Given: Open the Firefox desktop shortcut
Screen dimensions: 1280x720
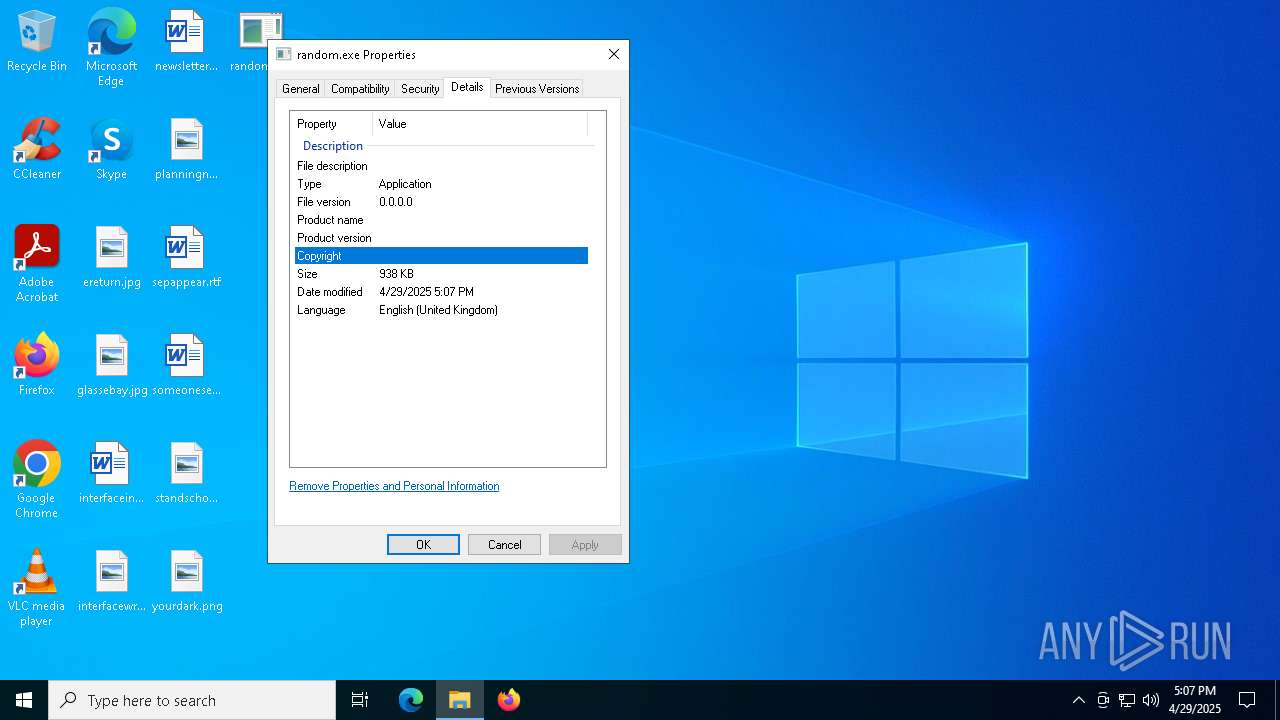Looking at the screenshot, I should click(37, 365).
